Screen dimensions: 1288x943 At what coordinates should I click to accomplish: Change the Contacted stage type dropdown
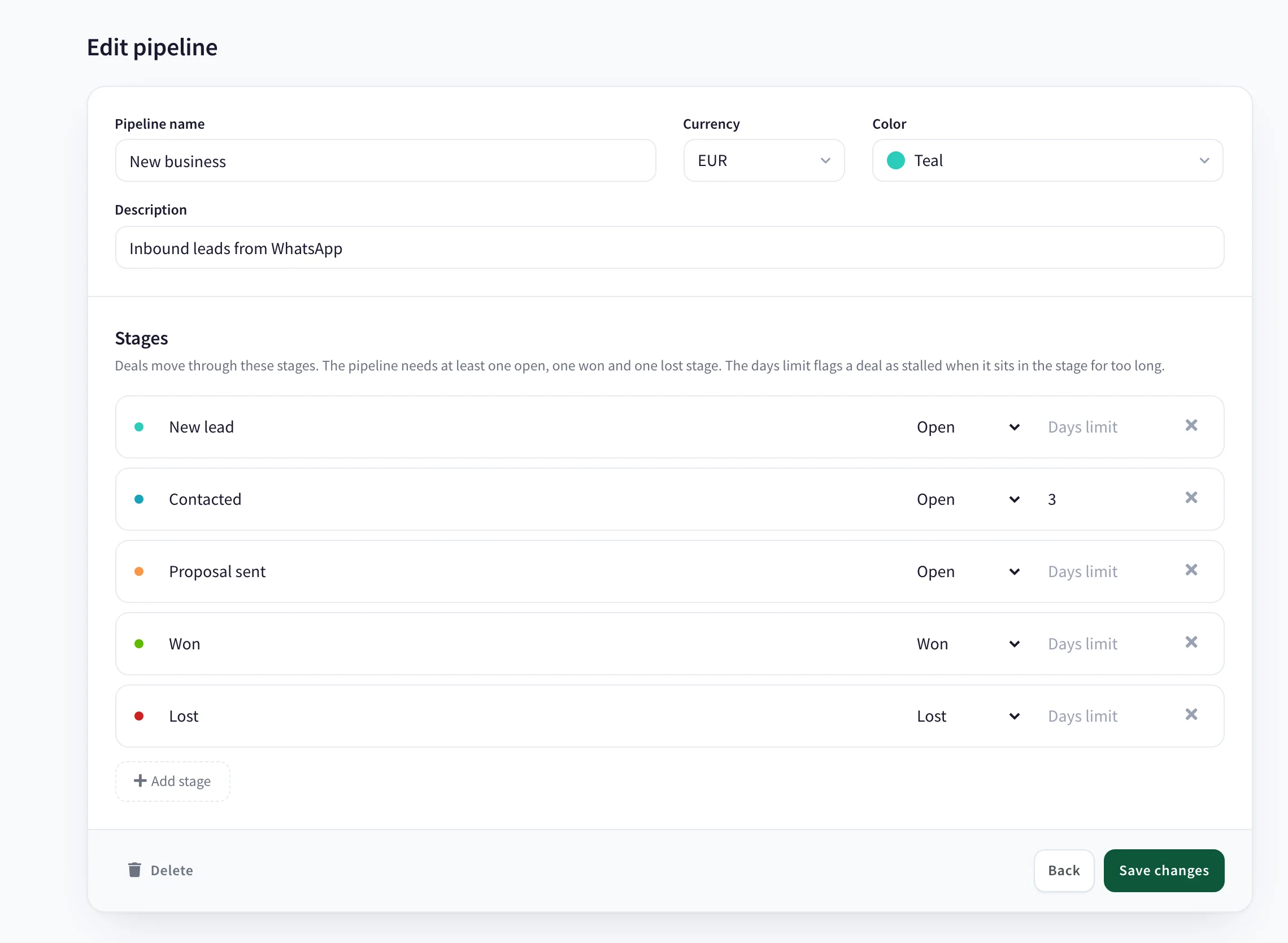tap(968, 500)
